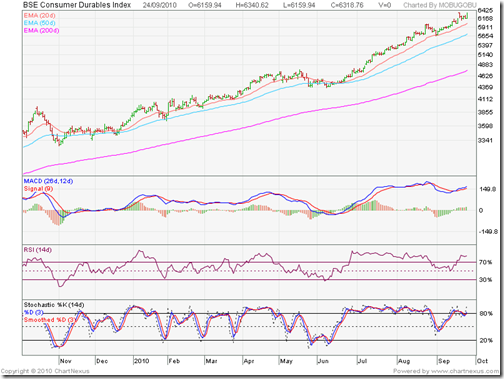Click the 6425 price axis value

485,11
